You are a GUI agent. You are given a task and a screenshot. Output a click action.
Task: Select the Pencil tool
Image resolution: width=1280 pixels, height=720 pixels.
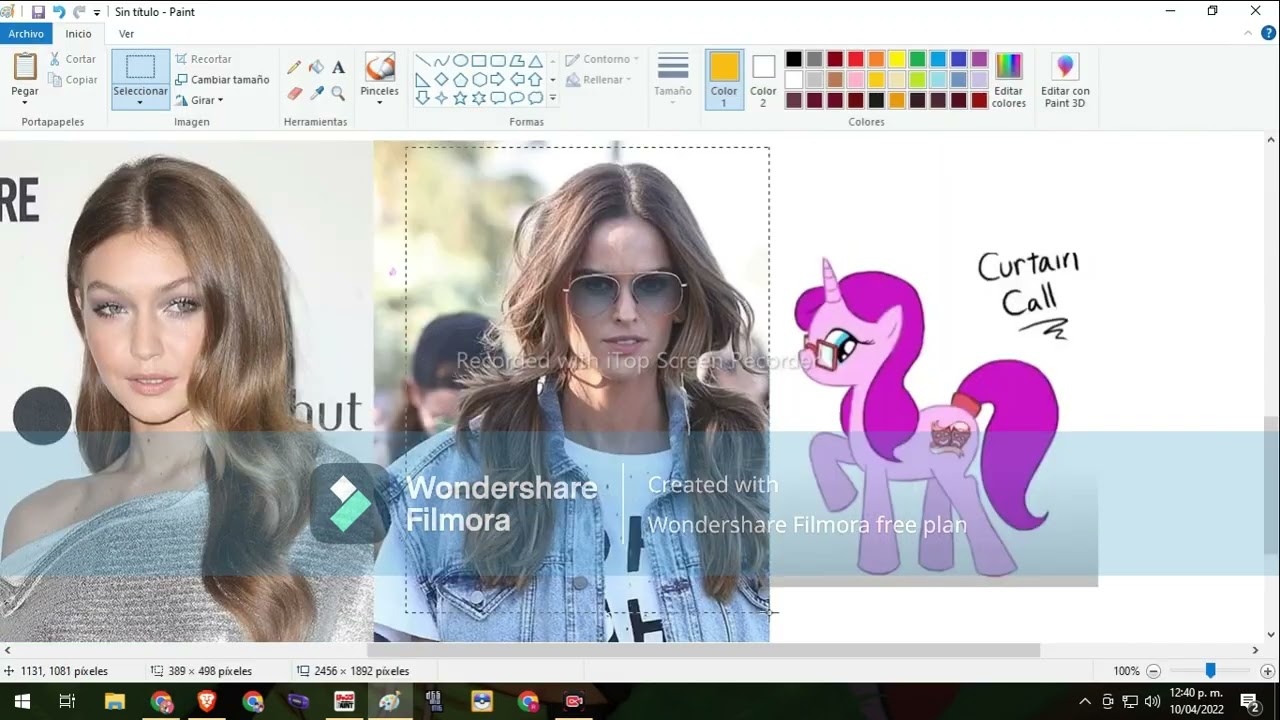point(294,68)
